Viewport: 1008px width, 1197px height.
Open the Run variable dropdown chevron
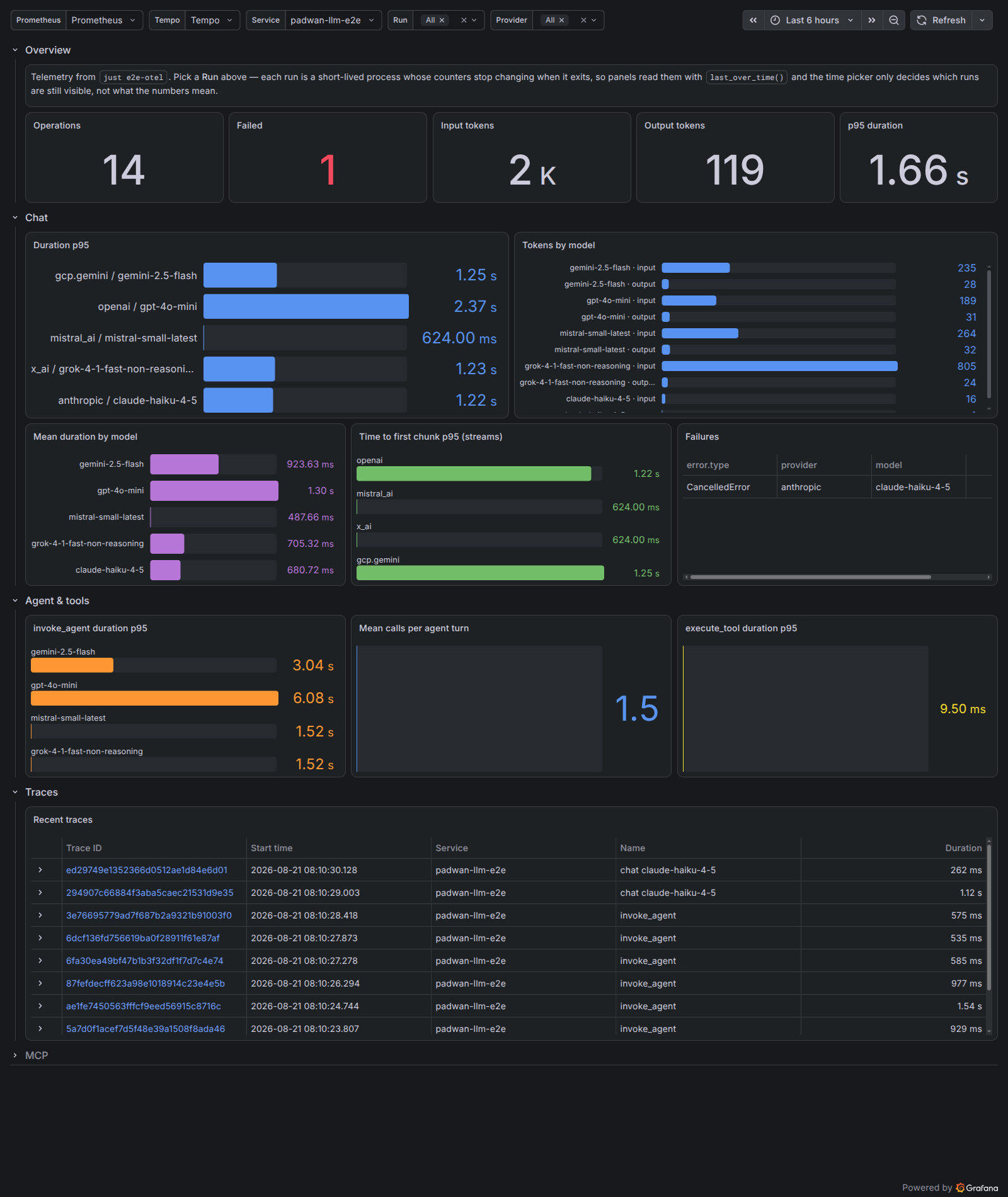pos(474,20)
